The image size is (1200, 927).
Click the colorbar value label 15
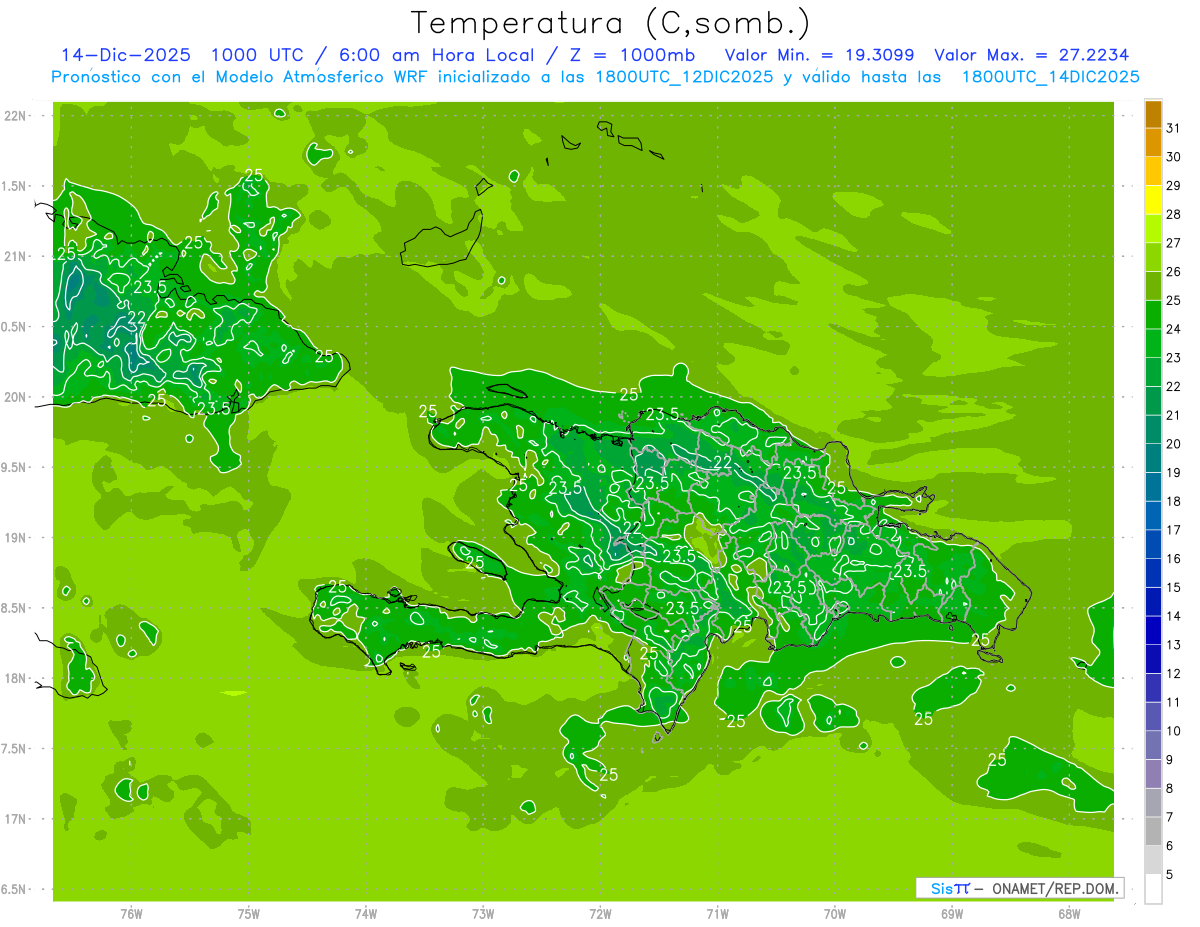pyautogui.click(x=1173, y=587)
